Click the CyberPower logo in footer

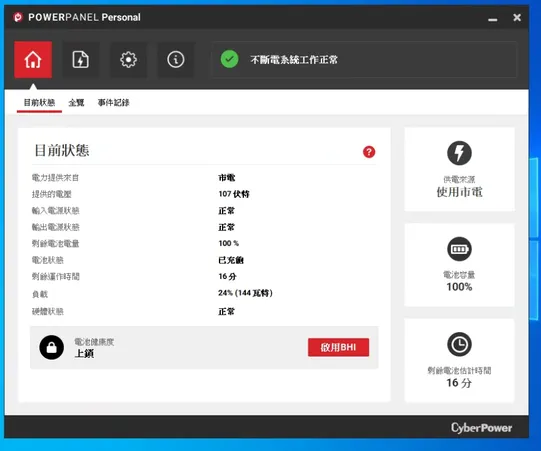(x=481, y=428)
